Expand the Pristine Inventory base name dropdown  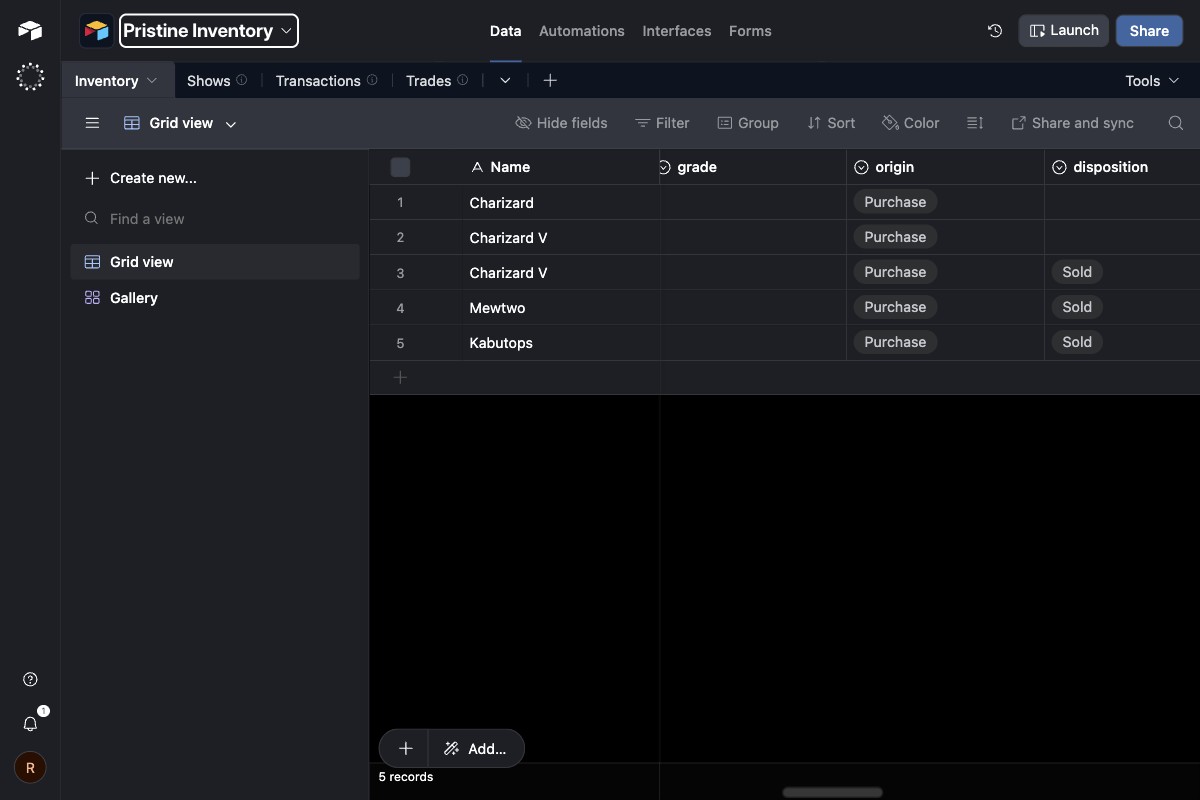pyautogui.click(x=209, y=31)
